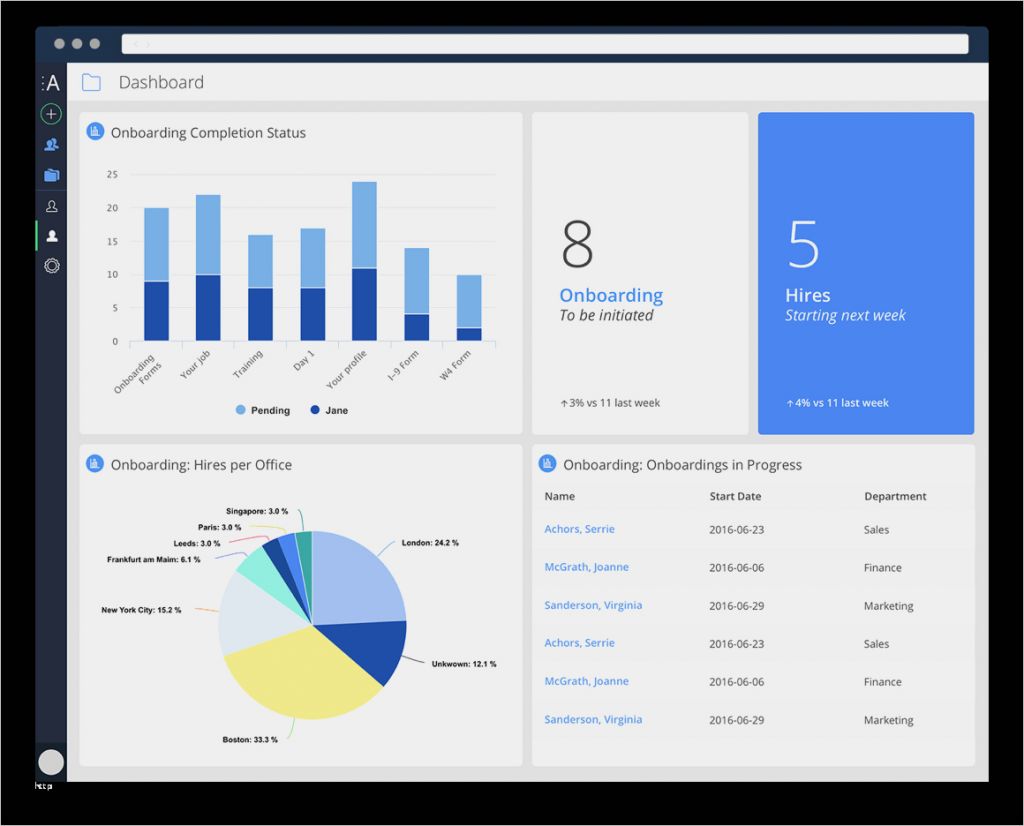Viewport: 1024px width, 826px height.
Task: Click the chart icon beside Hires per Office
Action: pos(96,464)
